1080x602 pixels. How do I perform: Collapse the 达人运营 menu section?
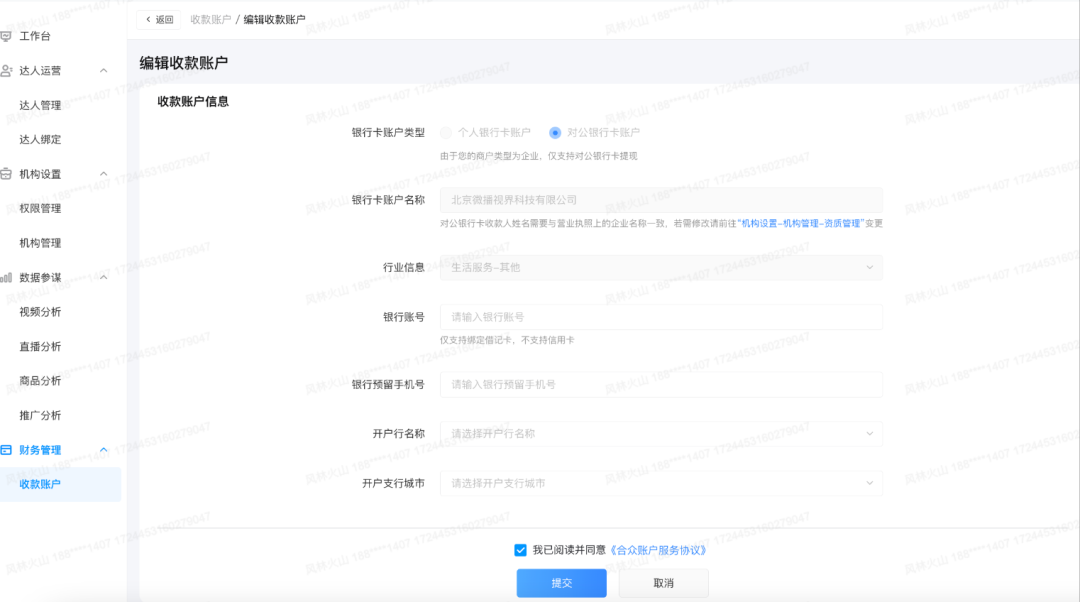tap(104, 71)
